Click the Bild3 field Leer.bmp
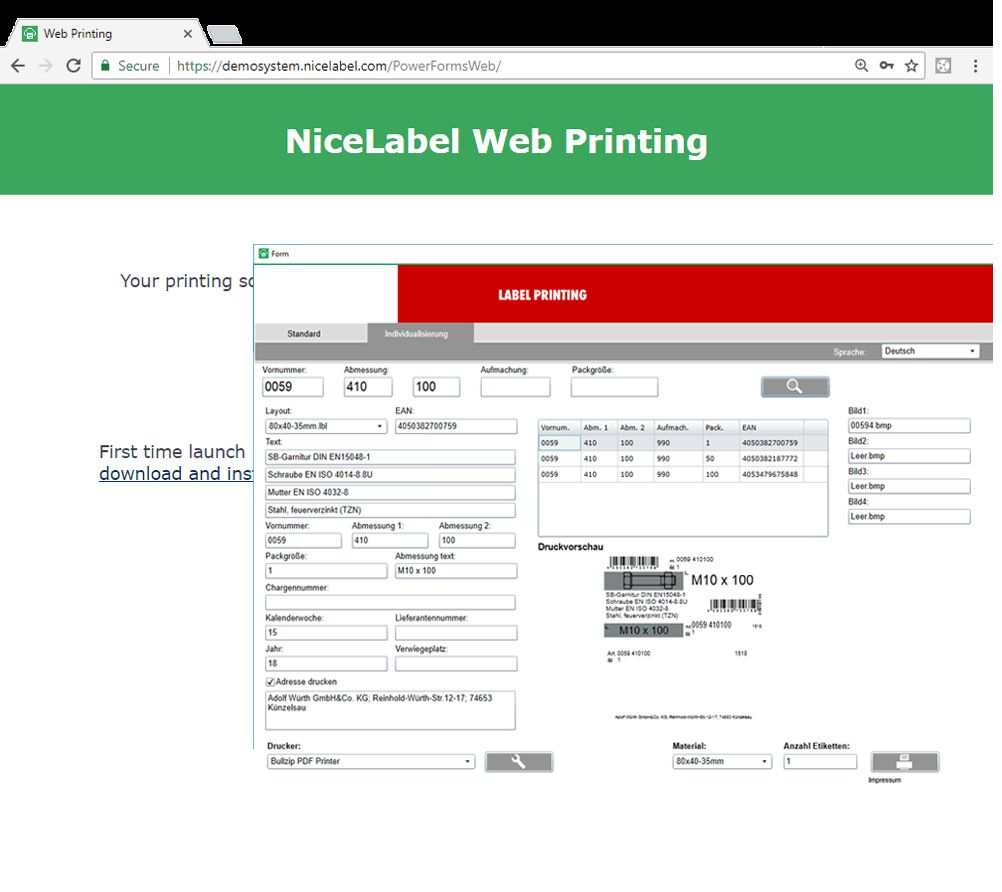Viewport: 1002px width, 892px height. pos(909,486)
